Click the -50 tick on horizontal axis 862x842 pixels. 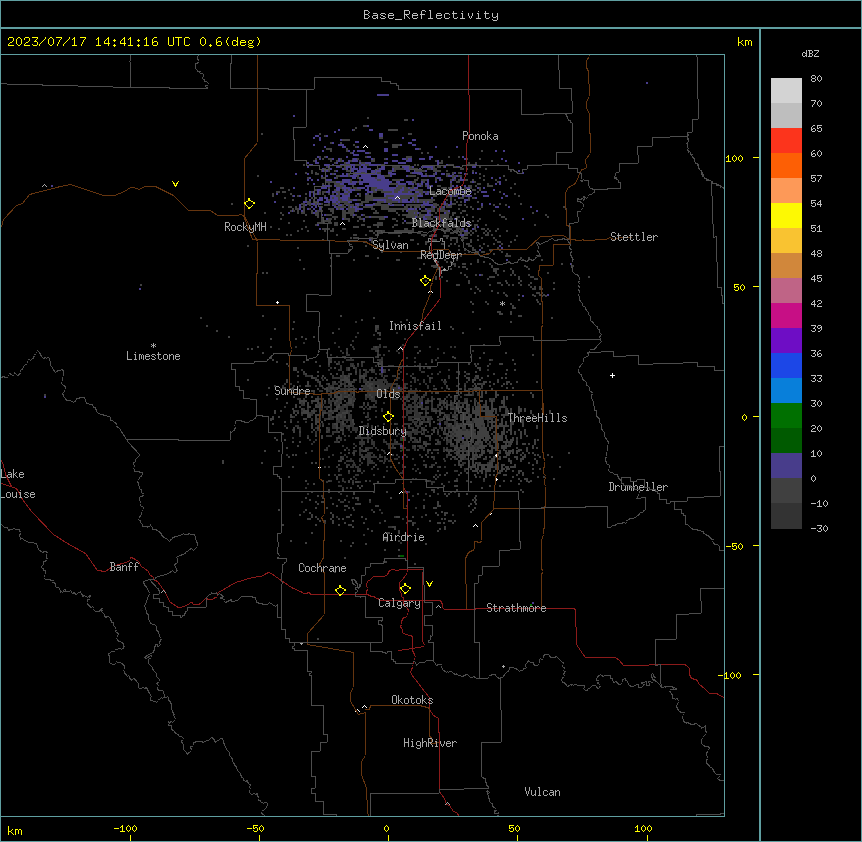[x=255, y=828]
